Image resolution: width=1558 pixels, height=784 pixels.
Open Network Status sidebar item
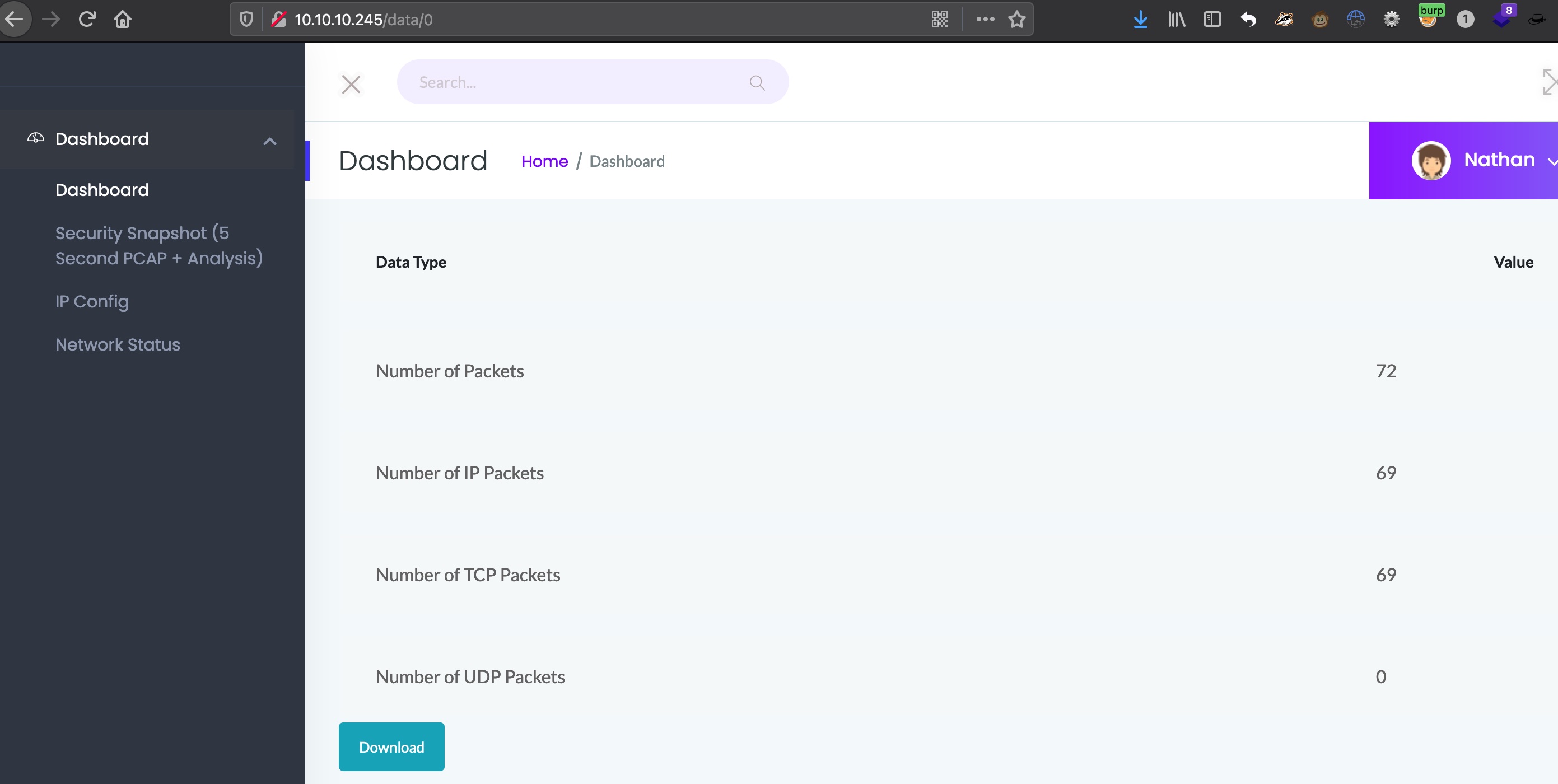[x=118, y=344]
